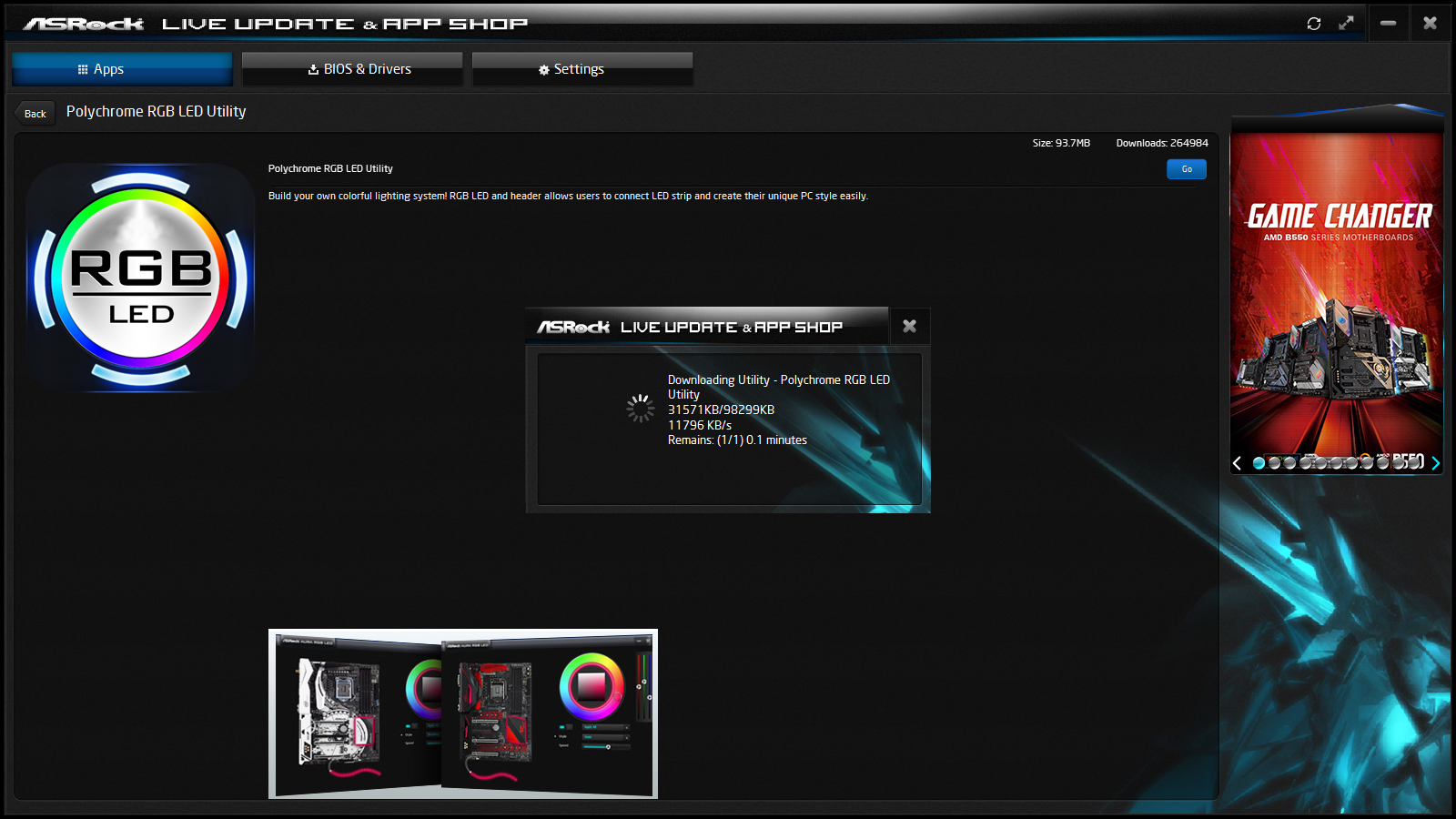Select the last banner carousel dot
1456x819 pixels.
(1414, 463)
